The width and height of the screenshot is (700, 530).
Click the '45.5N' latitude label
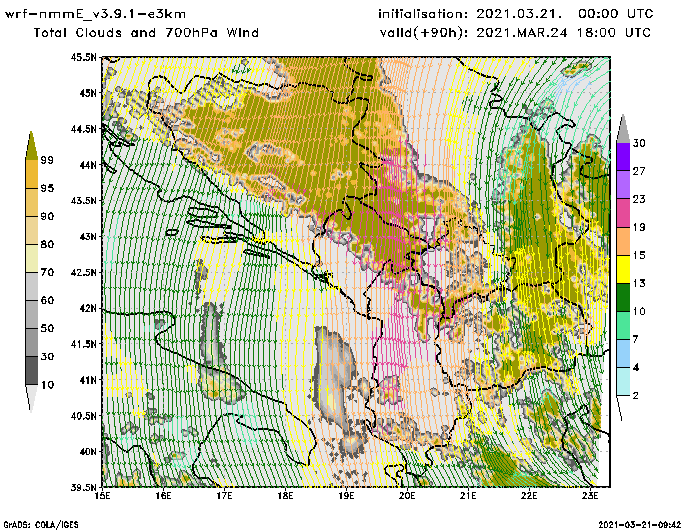(83, 57)
